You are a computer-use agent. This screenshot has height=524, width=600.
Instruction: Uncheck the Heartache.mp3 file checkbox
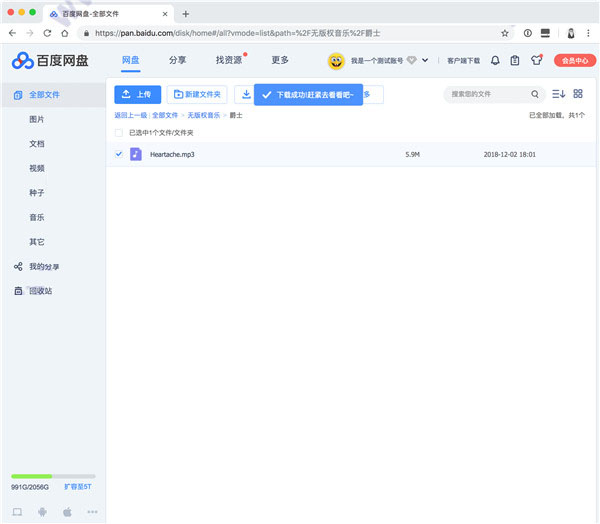click(119, 154)
